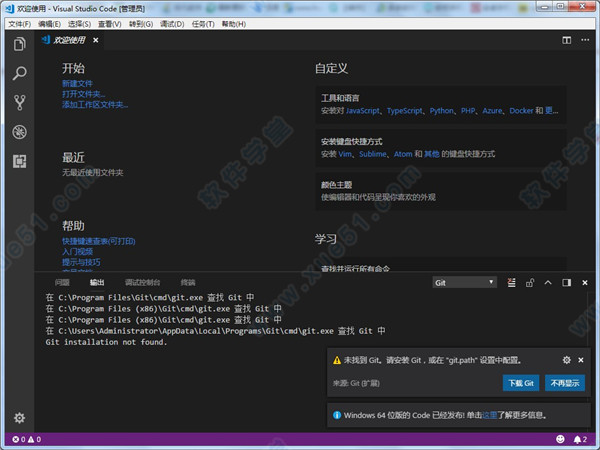Viewport: 600px width, 450px height.
Task: Click the VS Code logo in title bar
Action: [x=10, y=8]
